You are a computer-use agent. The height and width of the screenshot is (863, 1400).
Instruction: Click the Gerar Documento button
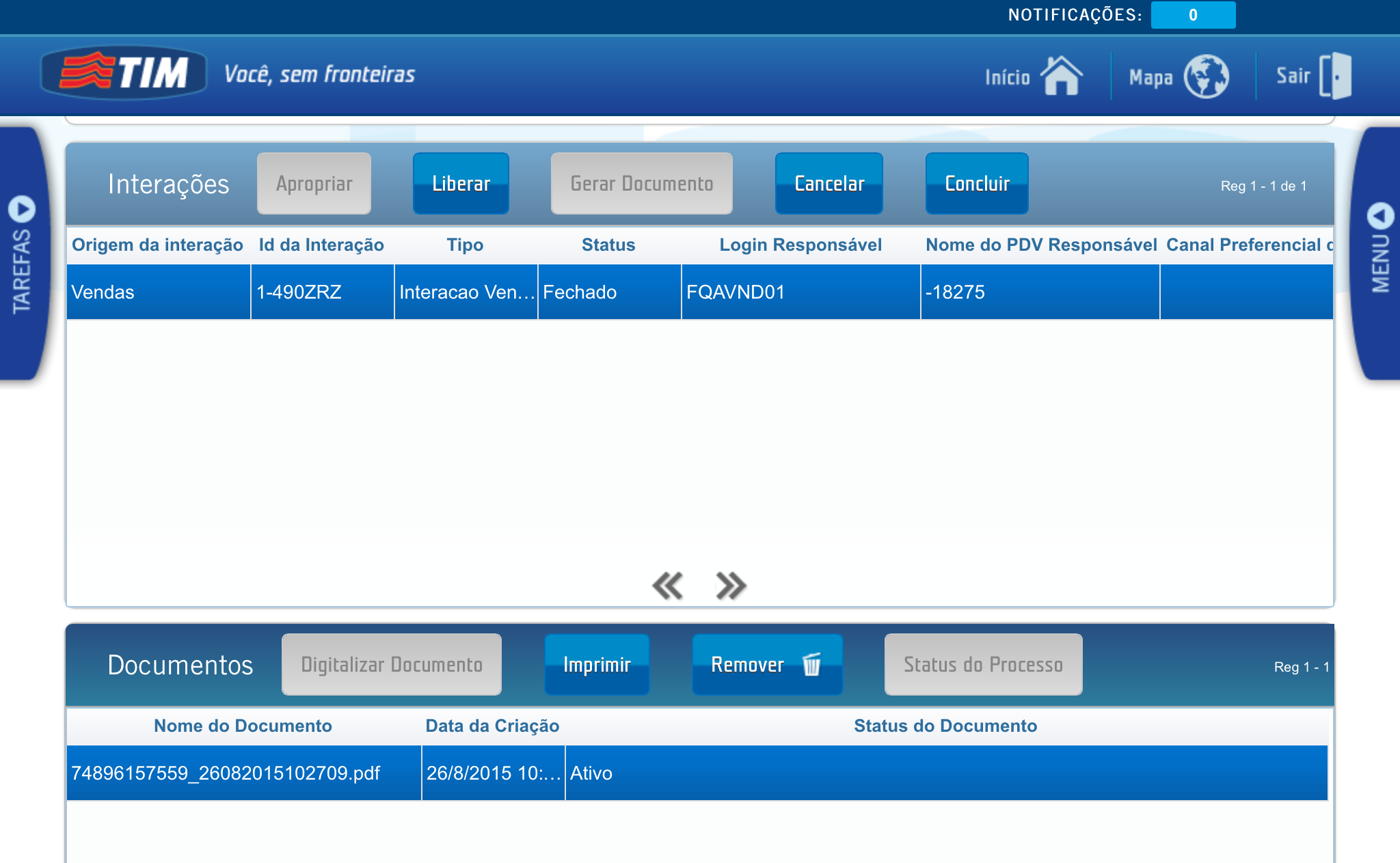click(x=641, y=184)
